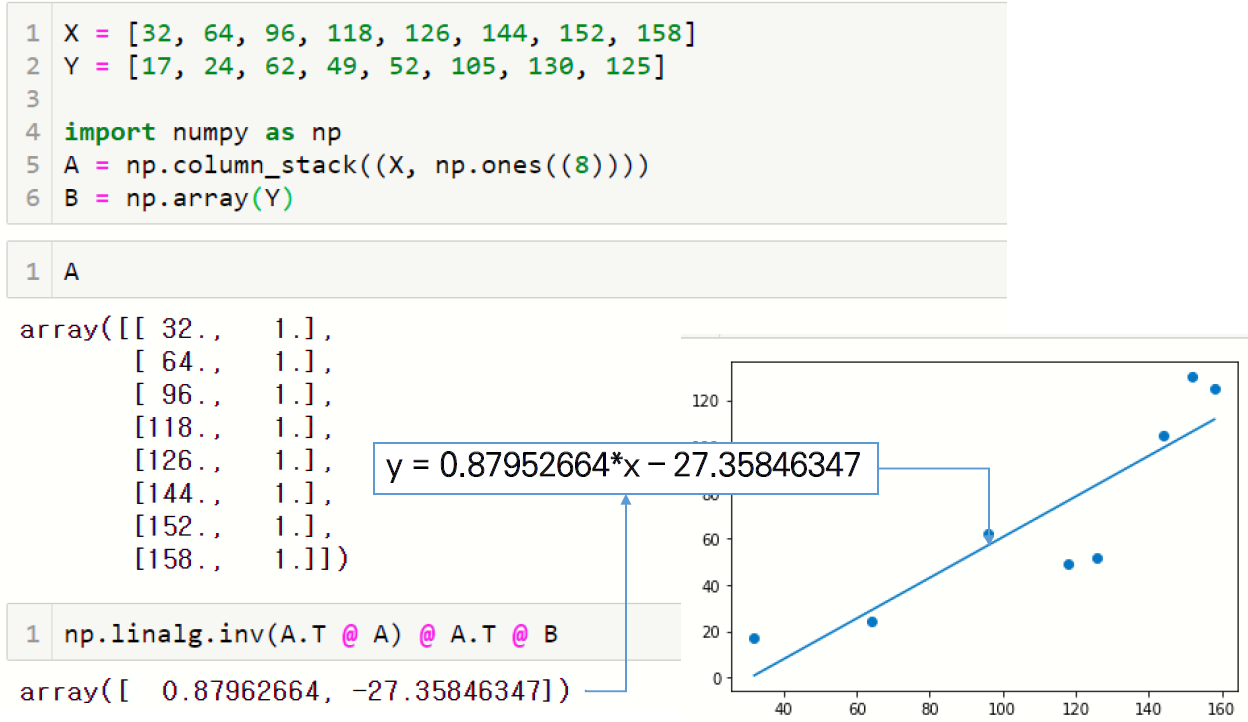Click the equation callout text box

(x=625, y=466)
